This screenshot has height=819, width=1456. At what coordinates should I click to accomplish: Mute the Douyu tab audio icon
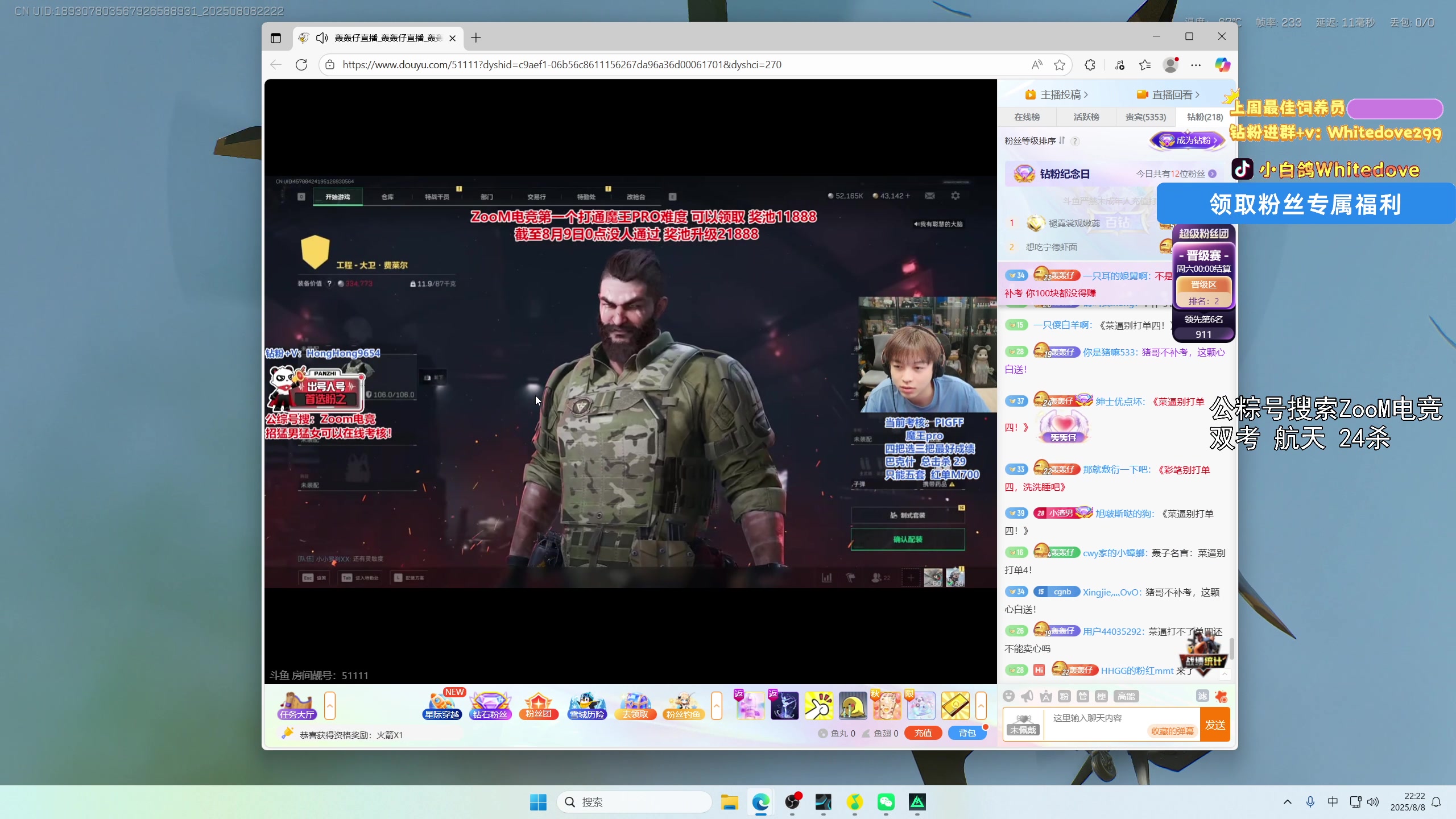pyautogui.click(x=322, y=38)
